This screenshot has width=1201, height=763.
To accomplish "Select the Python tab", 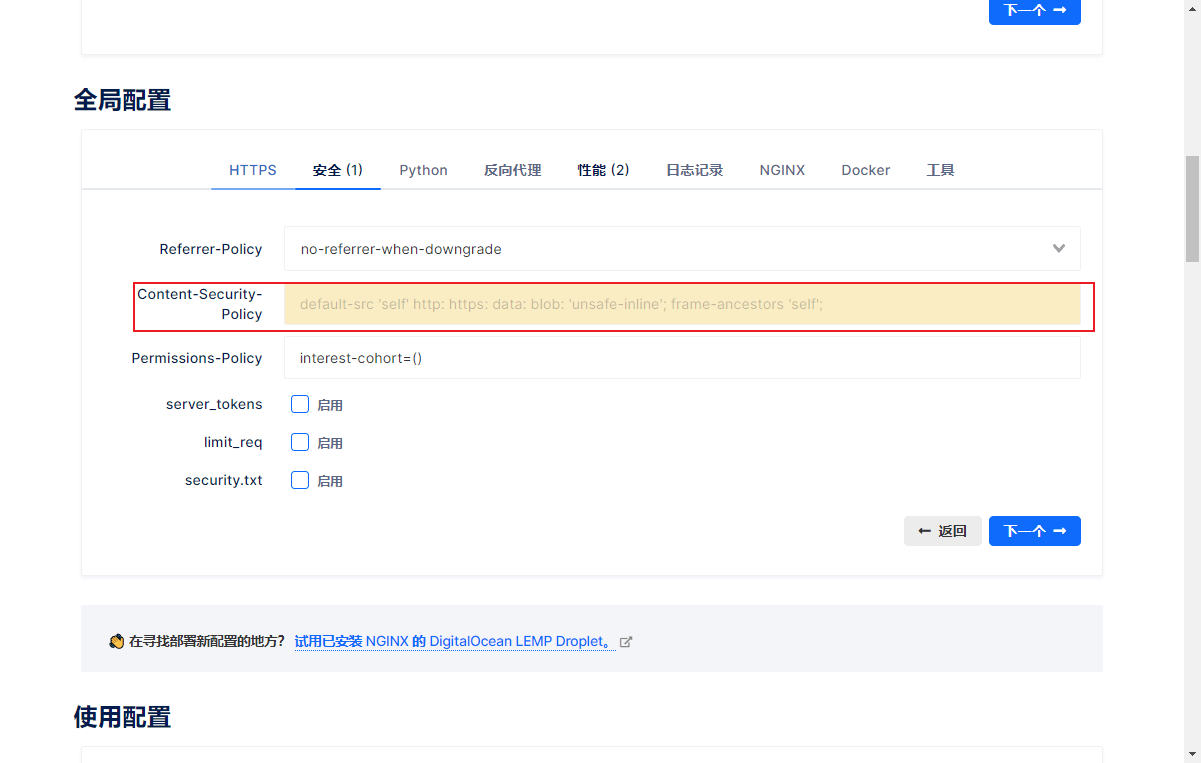I will coord(423,170).
